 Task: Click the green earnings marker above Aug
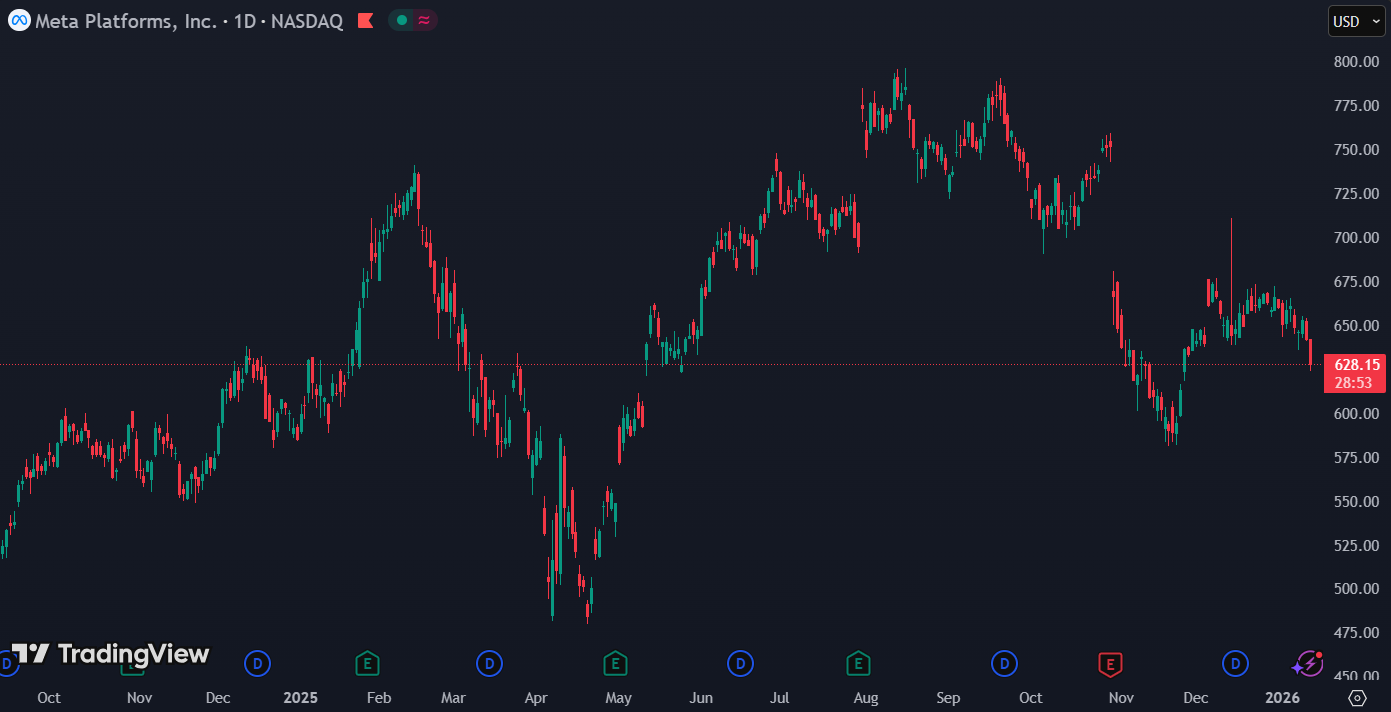[x=857, y=663]
